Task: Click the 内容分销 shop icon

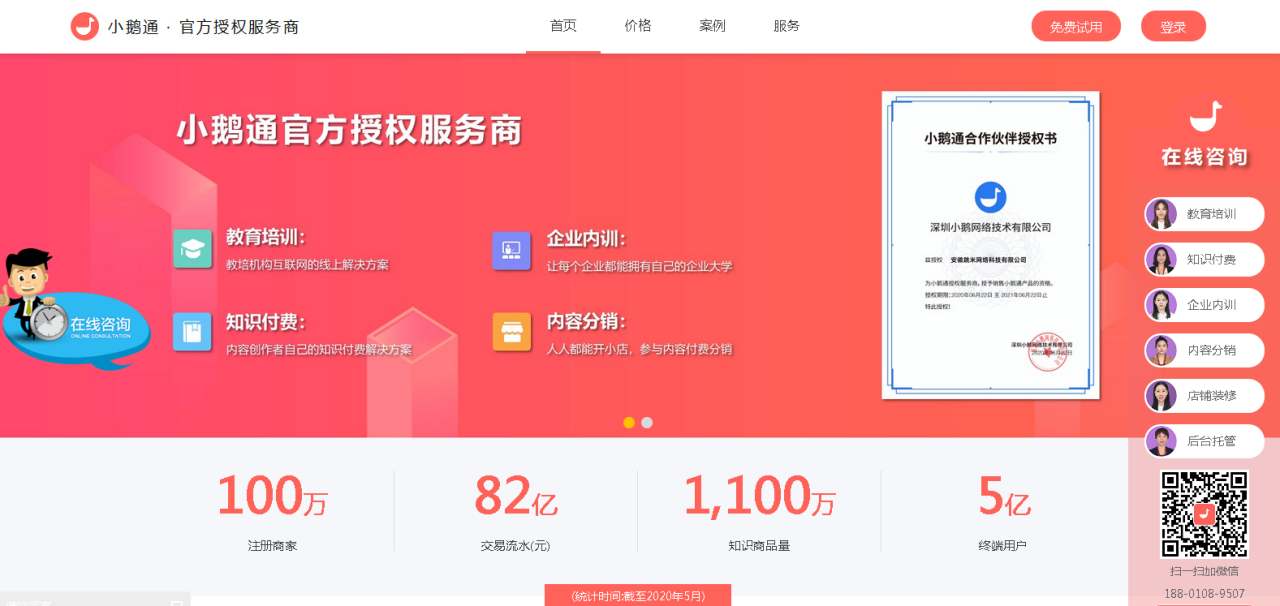Action: click(511, 332)
